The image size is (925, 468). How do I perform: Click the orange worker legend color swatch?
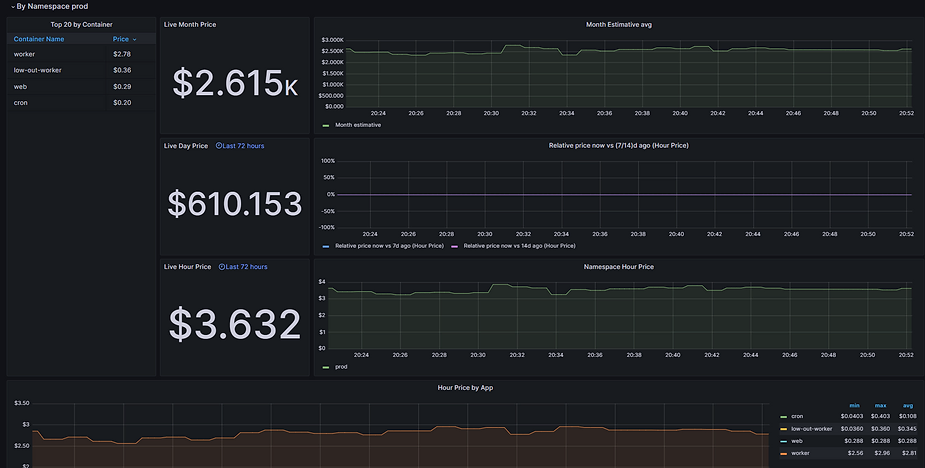pyautogui.click(x=783, y=454)
